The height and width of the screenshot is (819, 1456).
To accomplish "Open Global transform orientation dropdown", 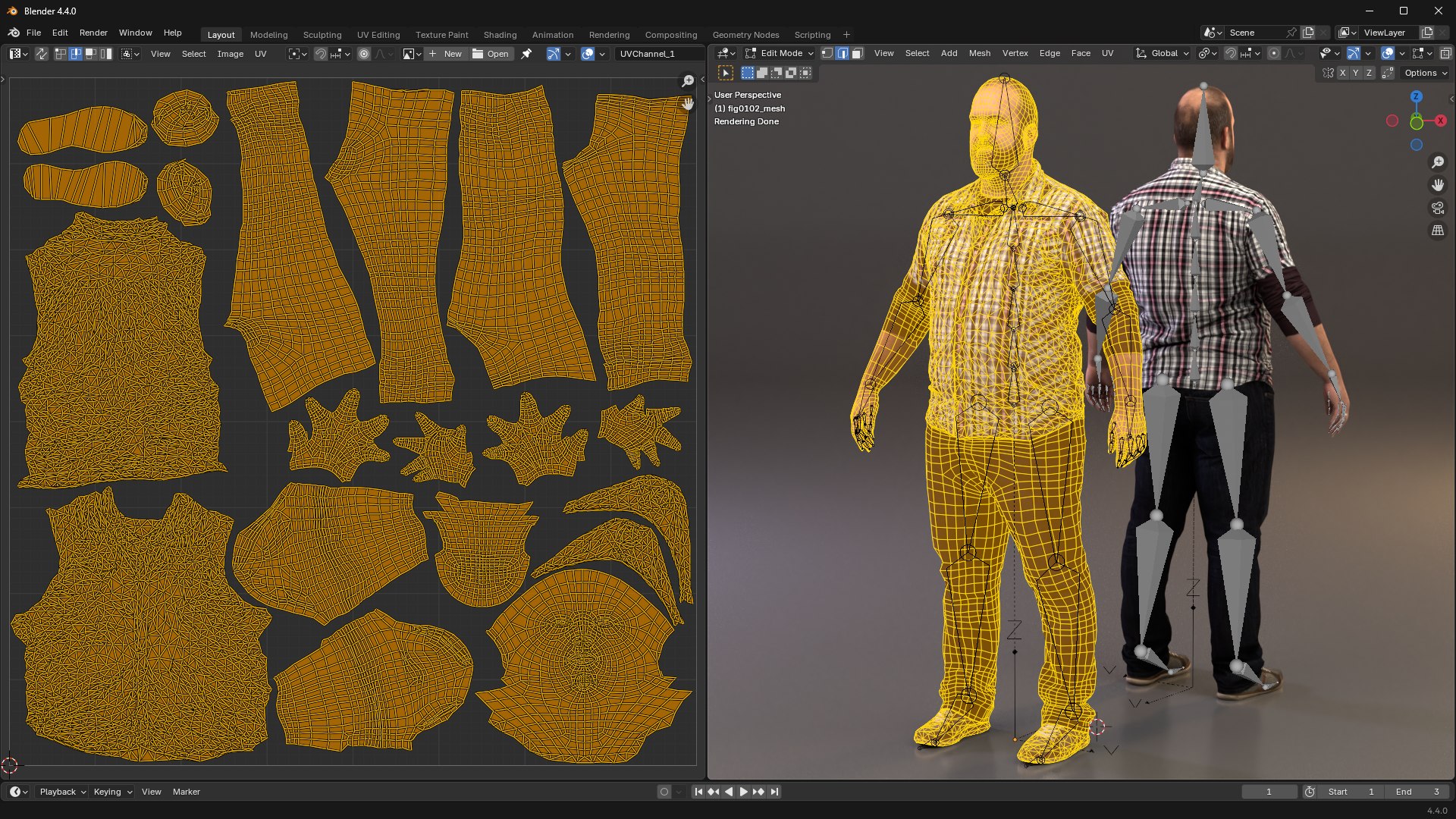I will 1162,53.
